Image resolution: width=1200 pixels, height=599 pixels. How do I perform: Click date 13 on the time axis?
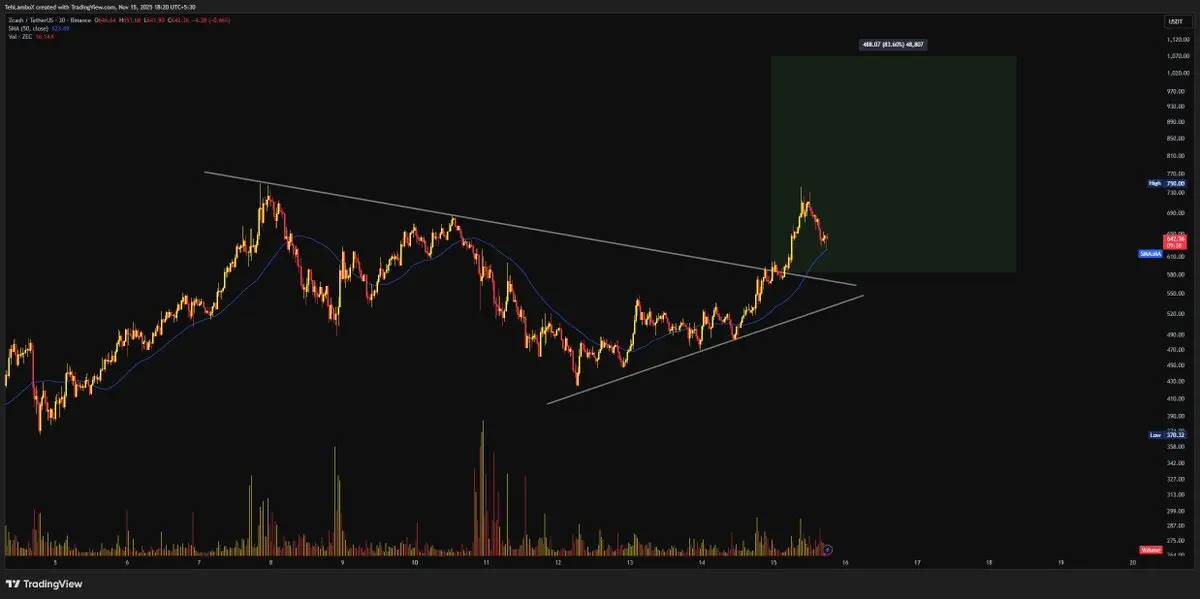(x=629, y=563)
